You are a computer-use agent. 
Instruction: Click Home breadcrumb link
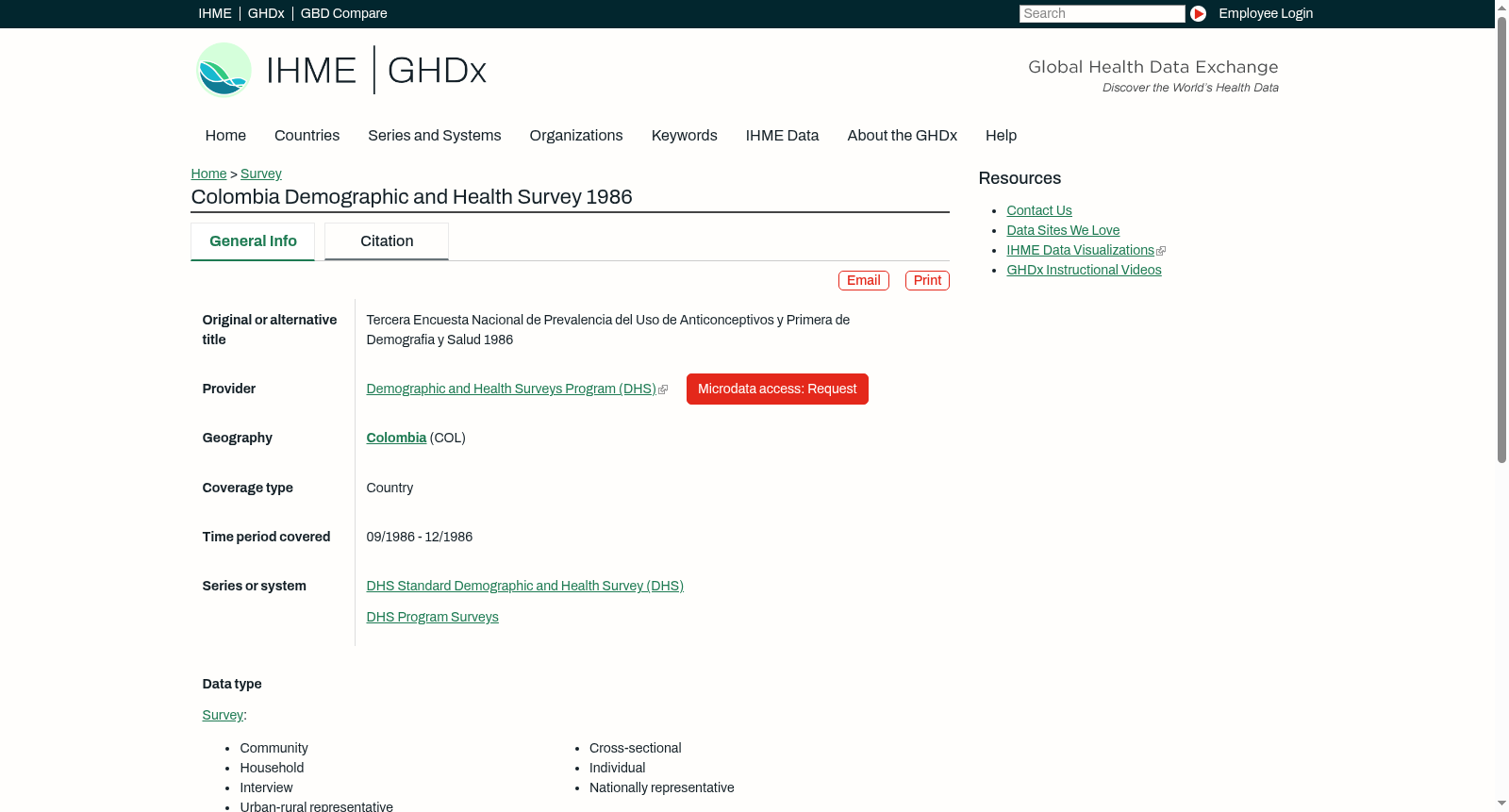click(x=208, y=174)
